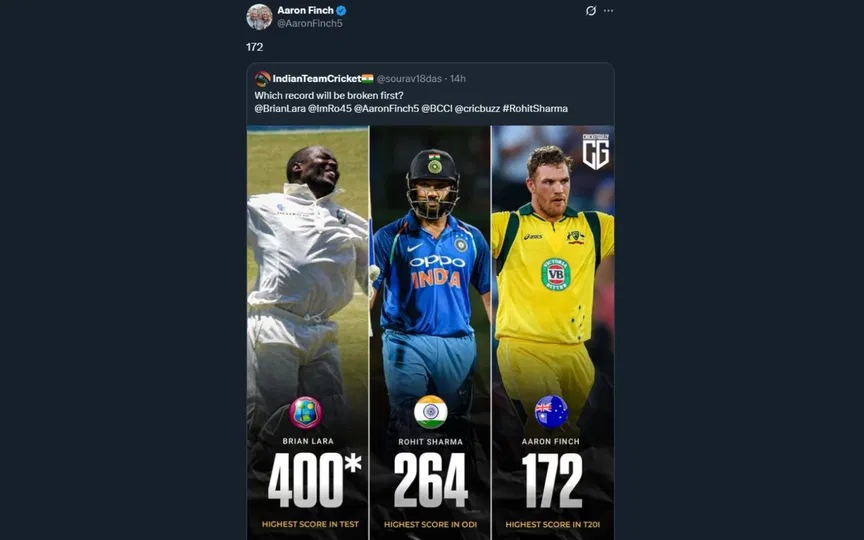The height and width of the screenshot is (540, 864).
Task: Click the @sourav18das handle
Action: coord(410,79)
